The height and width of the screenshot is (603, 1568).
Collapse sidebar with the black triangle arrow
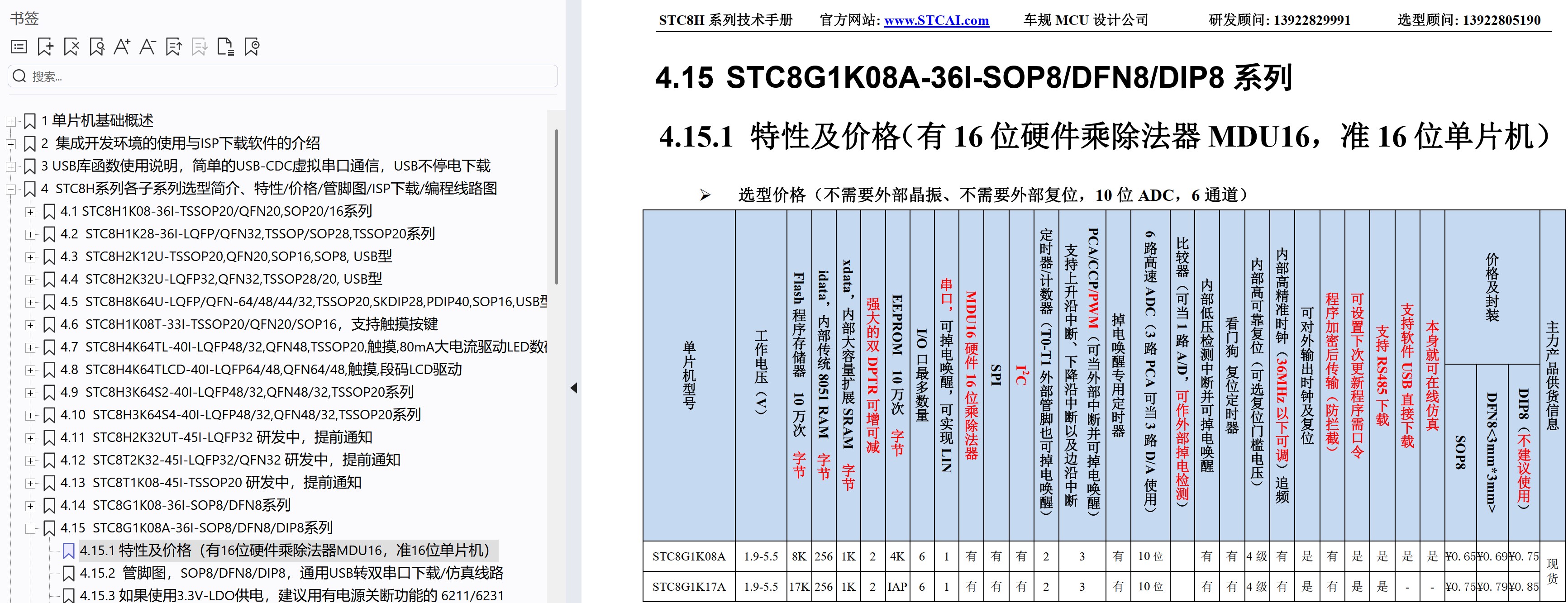tap(573, 388)
